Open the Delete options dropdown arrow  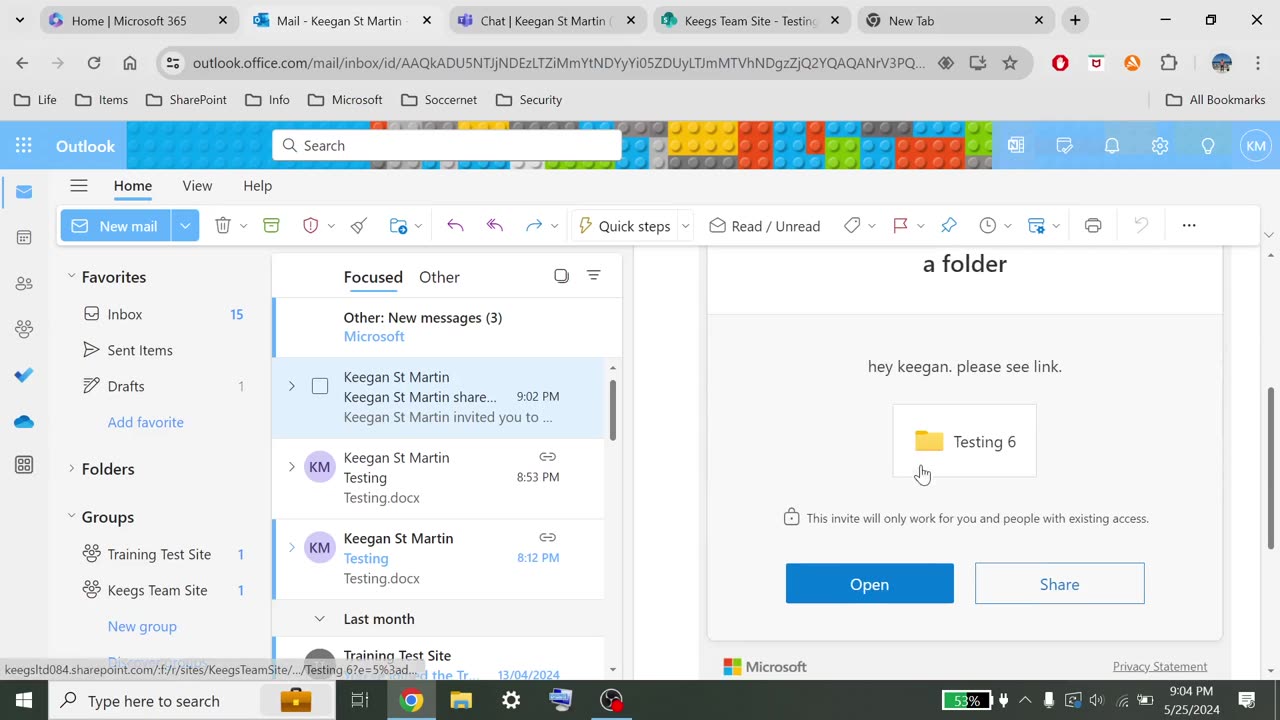pyautogui.click(x=243, y=226)
